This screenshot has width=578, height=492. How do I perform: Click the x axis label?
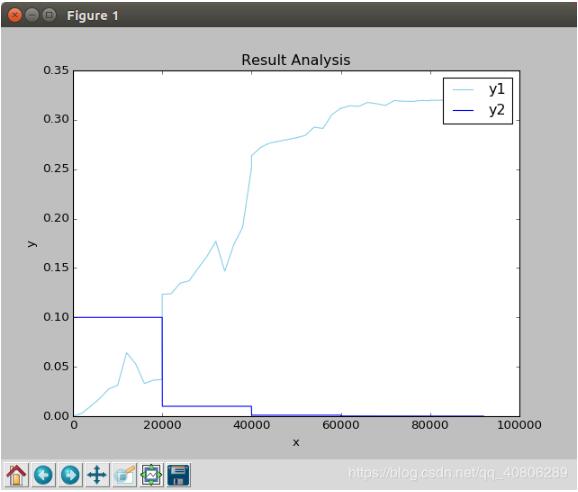(296, 443)
